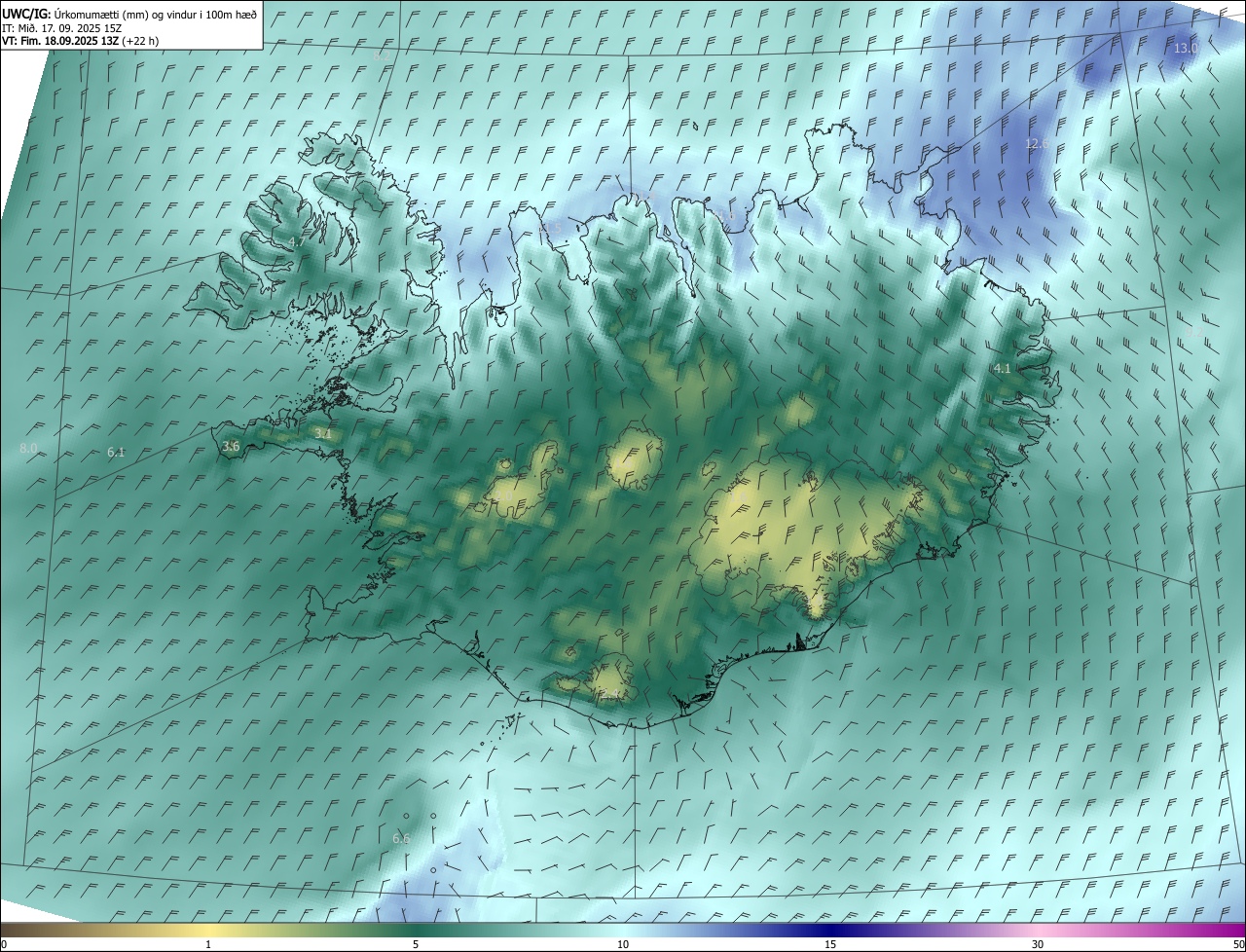Click the 'Úrkomumætti (mm) og vindur' title line

click(x=129, y=14)
